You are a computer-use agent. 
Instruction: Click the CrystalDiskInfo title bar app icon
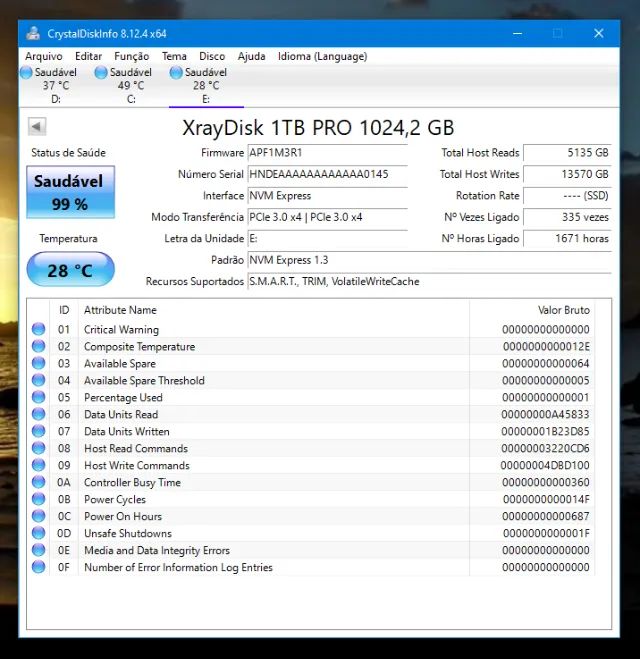point(33,34)
